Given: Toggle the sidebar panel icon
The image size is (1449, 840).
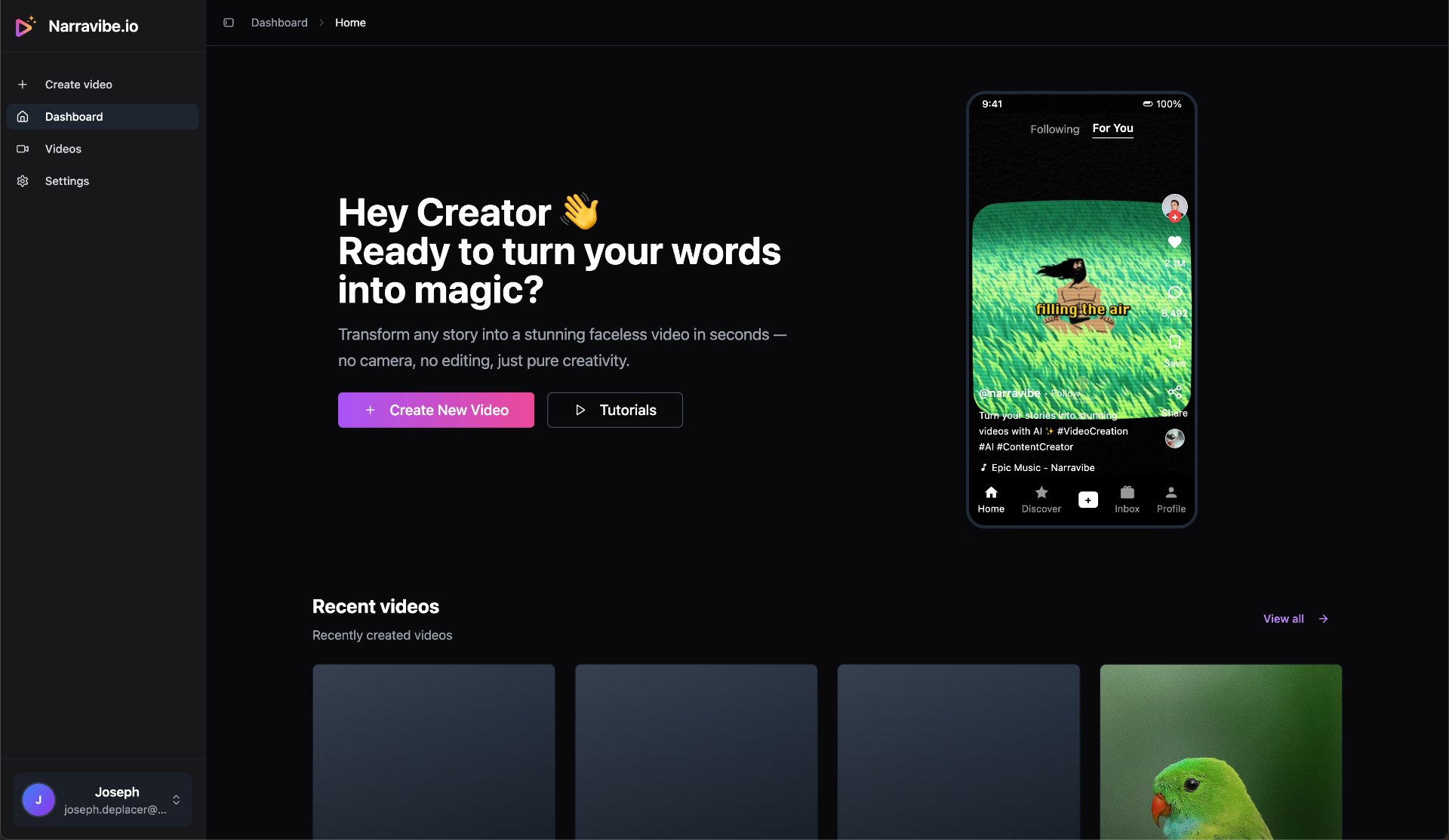Looking at the screenshot, I should [229, 23].
